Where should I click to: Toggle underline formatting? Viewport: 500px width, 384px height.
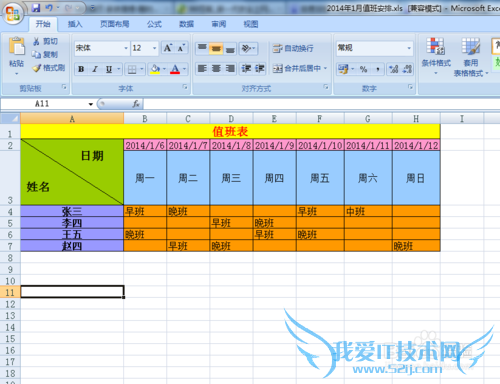point(109,69)
